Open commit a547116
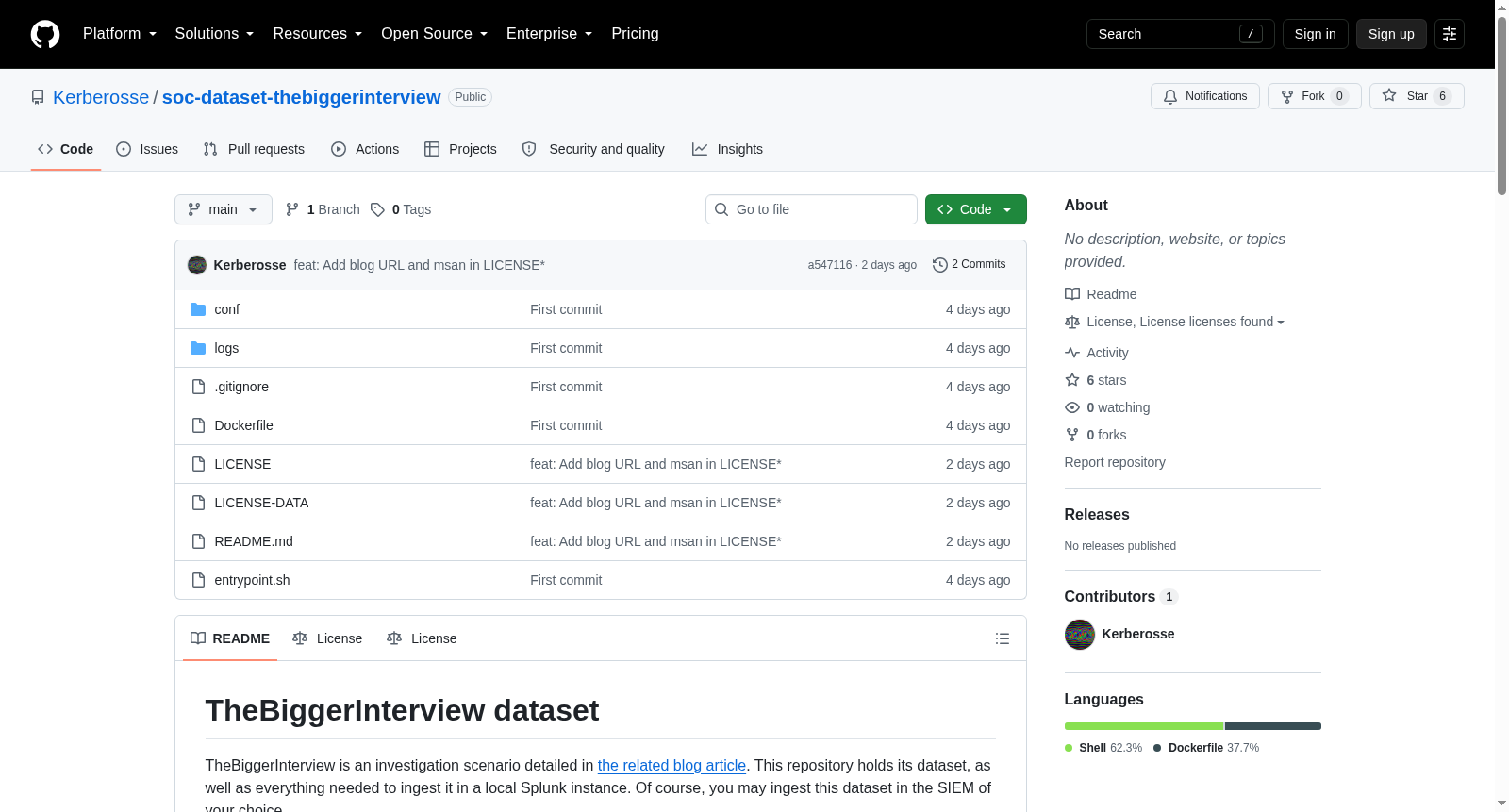 click(x=830, y=265)
